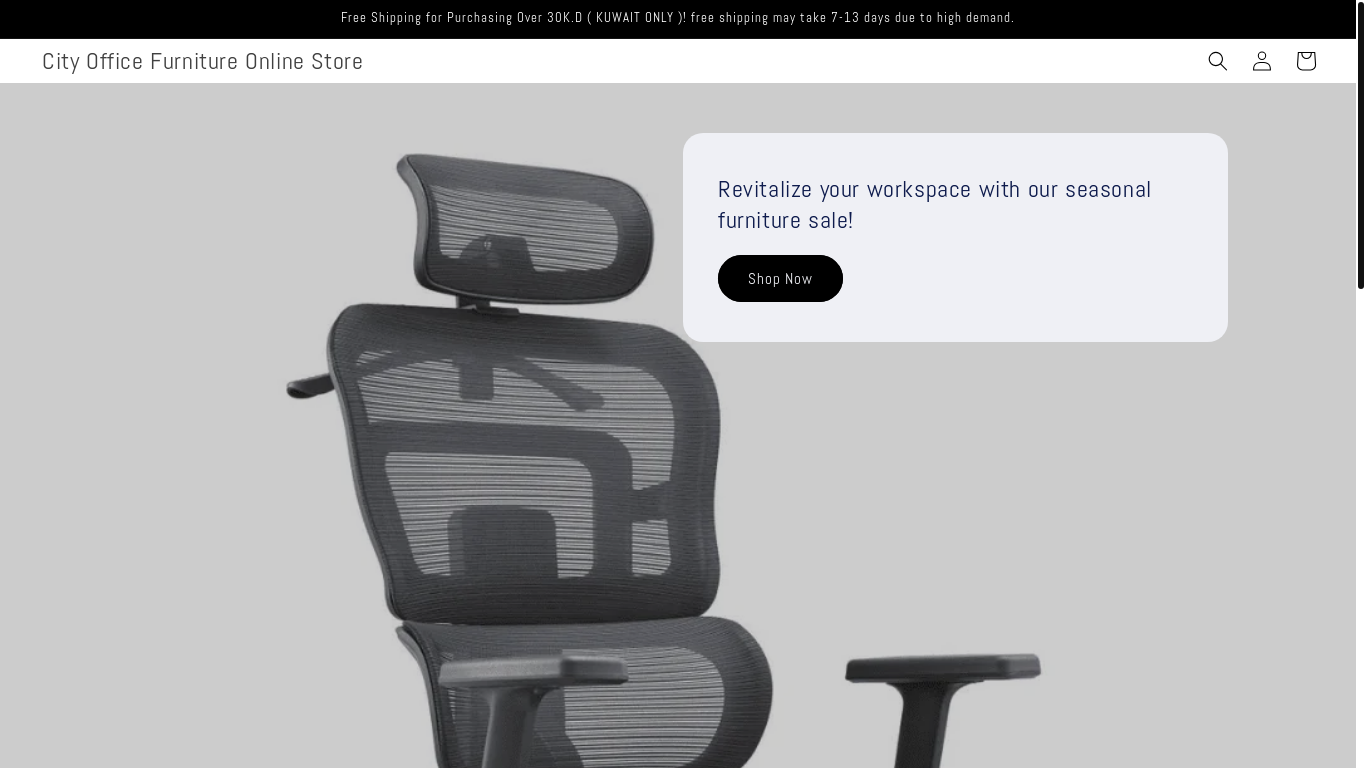Click the chair's seat cushion
Viewport: 1366px width, 768px height.
tap(600, 690)
